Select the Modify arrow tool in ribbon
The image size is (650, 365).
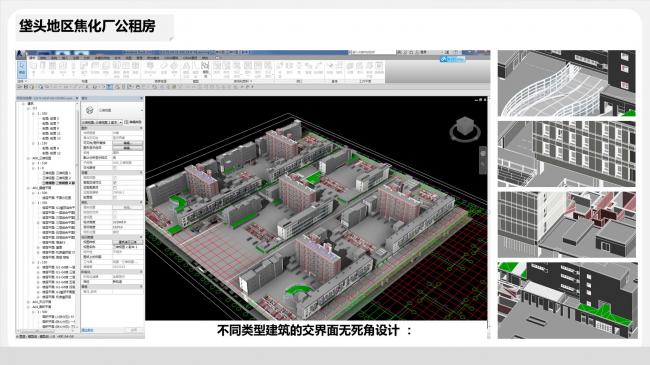coord(22,69)
